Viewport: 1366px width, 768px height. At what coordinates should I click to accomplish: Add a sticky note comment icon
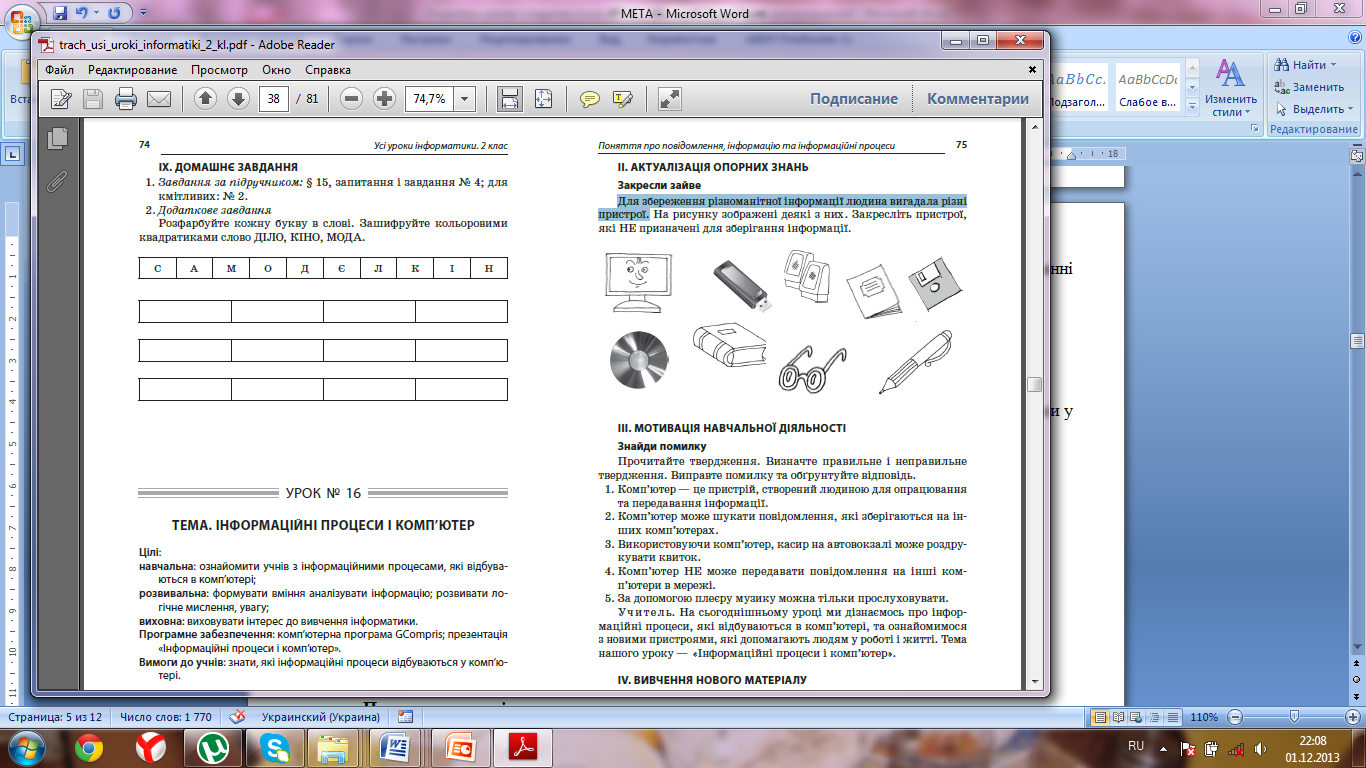[x=590, y=99]
